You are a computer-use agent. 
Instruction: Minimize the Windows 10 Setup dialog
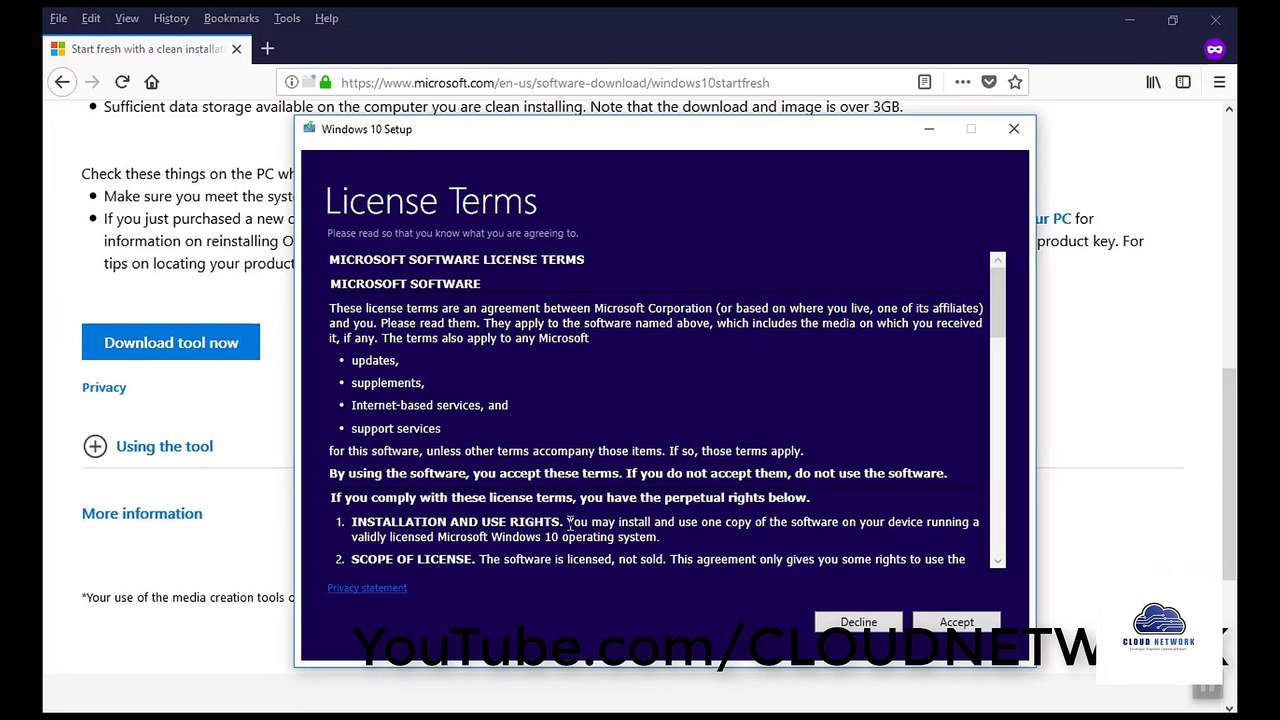[x=929, y=129]
